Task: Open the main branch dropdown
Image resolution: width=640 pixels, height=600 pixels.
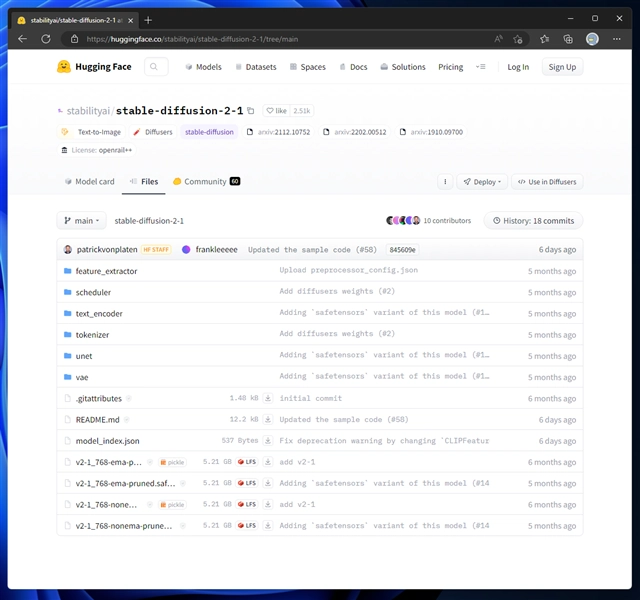Action: [x=82, y=220]
